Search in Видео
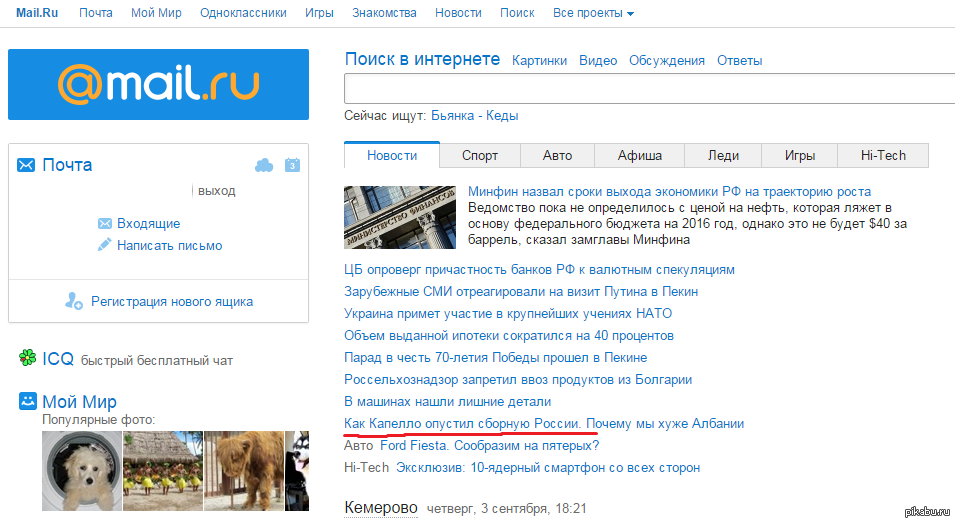 (x=598, y=60)
